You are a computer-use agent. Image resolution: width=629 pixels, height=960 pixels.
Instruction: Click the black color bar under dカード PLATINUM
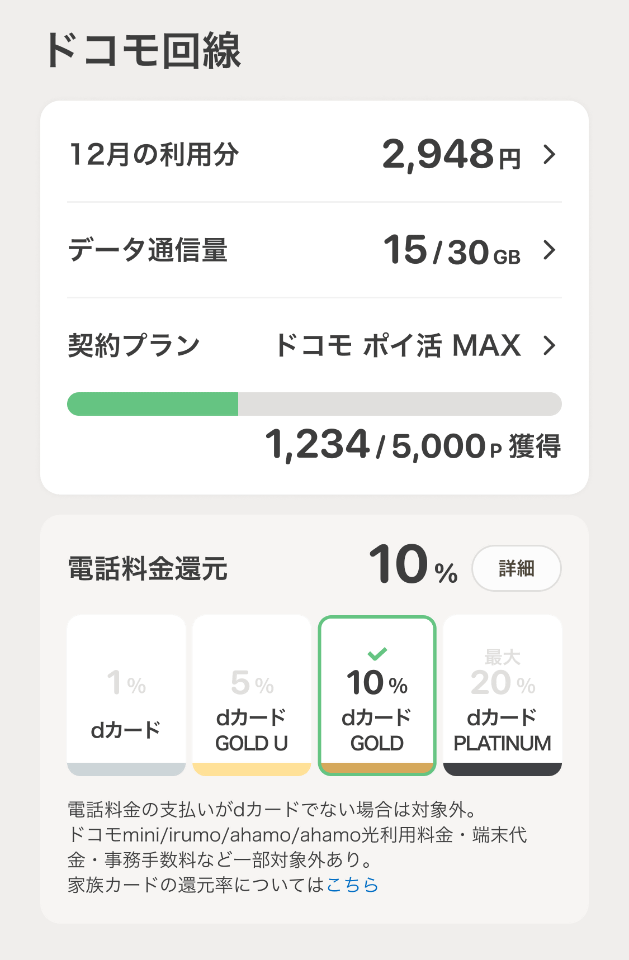[x=502, y=769]
